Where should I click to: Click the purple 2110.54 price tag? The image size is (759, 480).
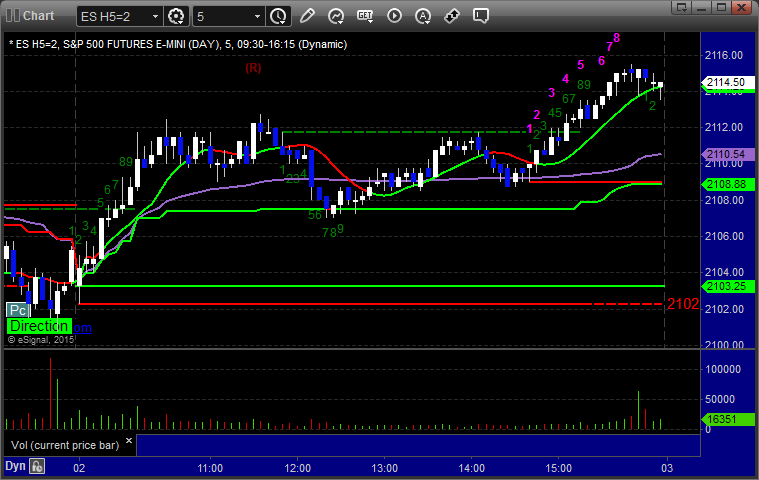click(x=728, y=154)
